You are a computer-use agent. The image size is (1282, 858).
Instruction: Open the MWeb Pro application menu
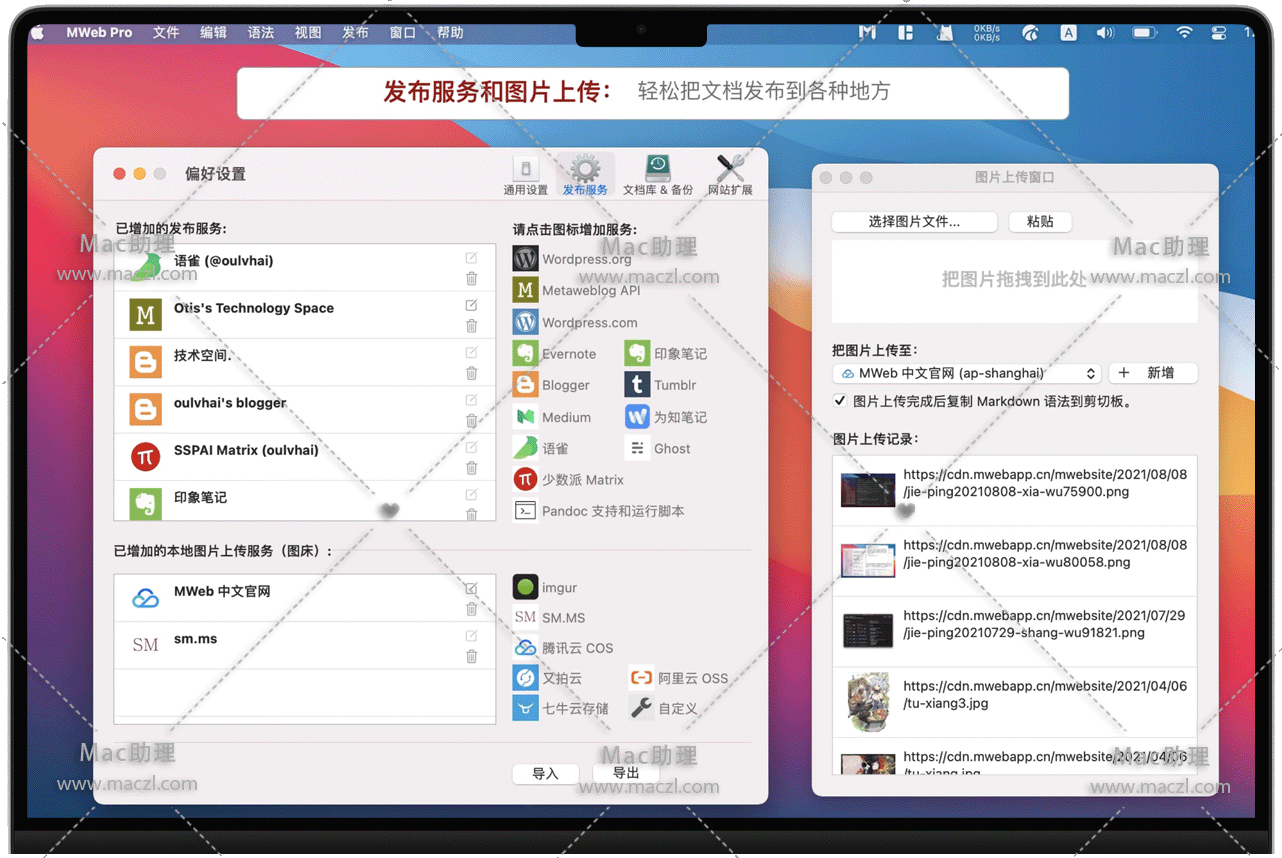(x=99, y=32)
